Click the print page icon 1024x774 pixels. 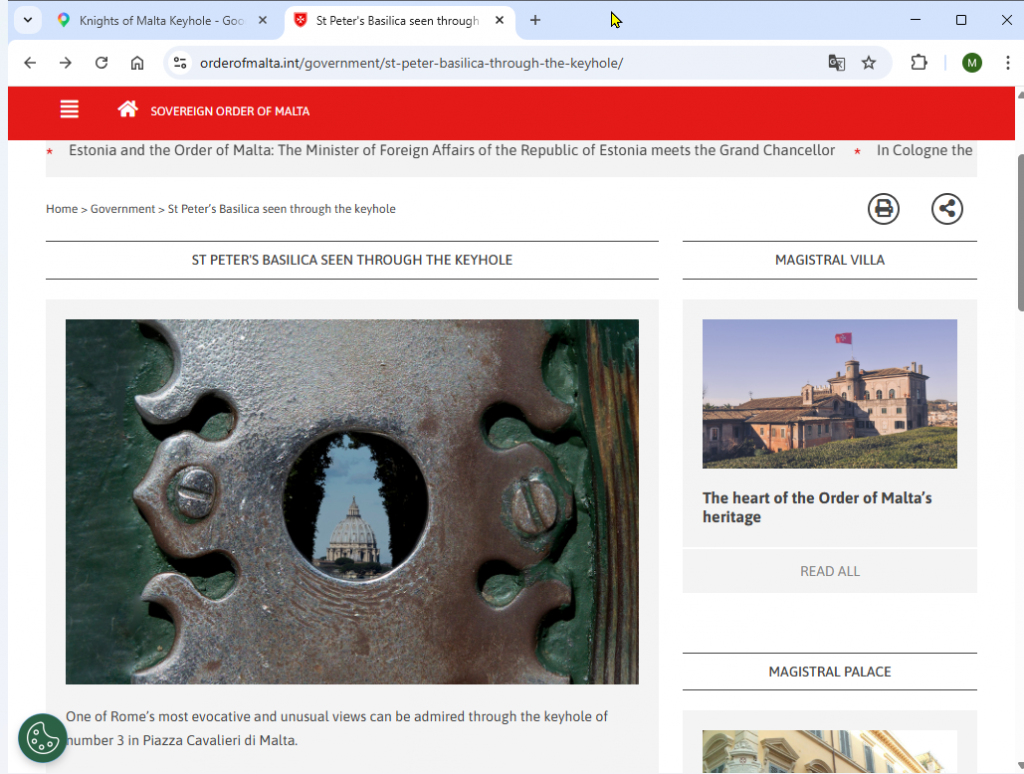tap(883, 209)
